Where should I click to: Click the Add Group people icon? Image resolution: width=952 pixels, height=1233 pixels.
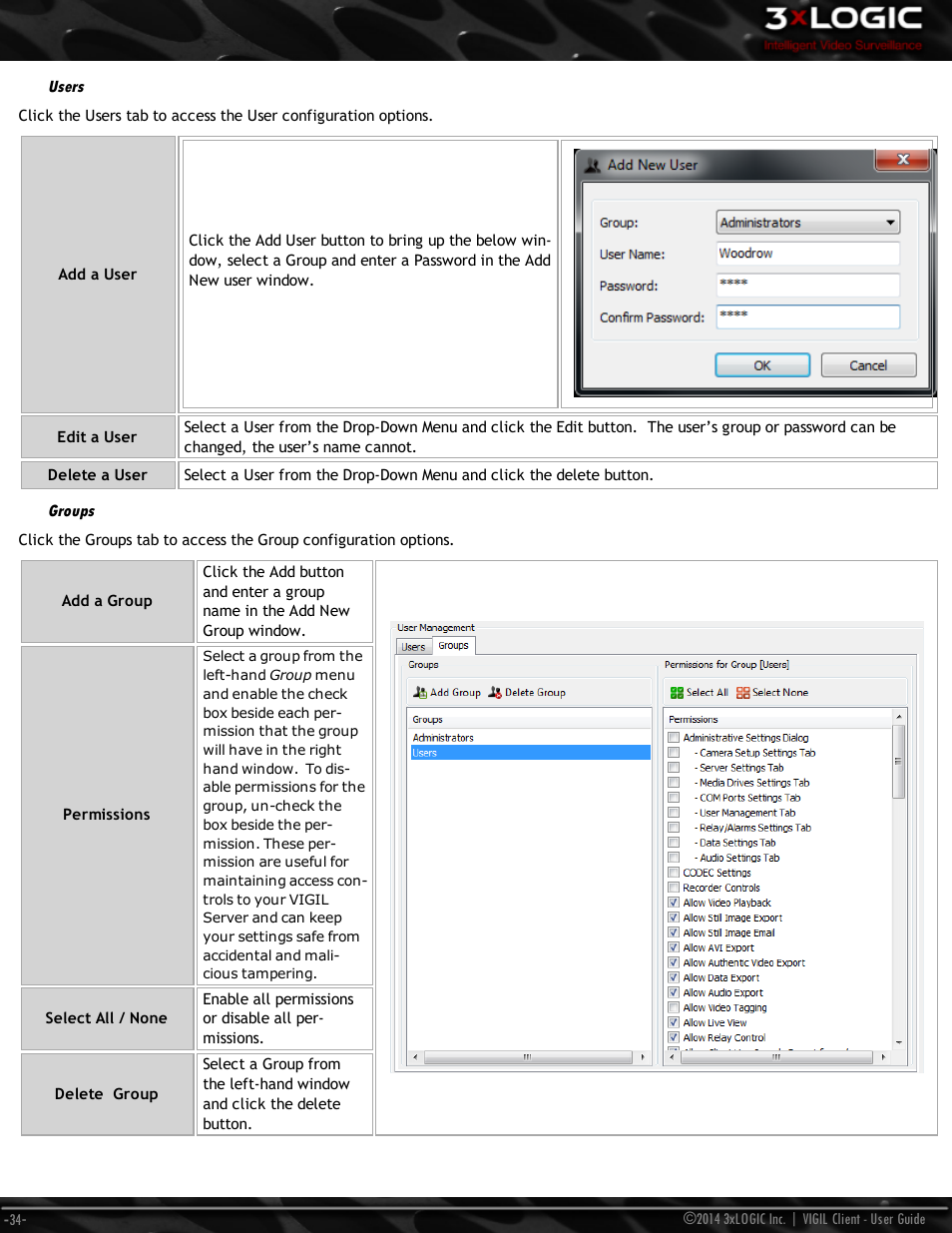pyautogui.click(x=420, y=692)
